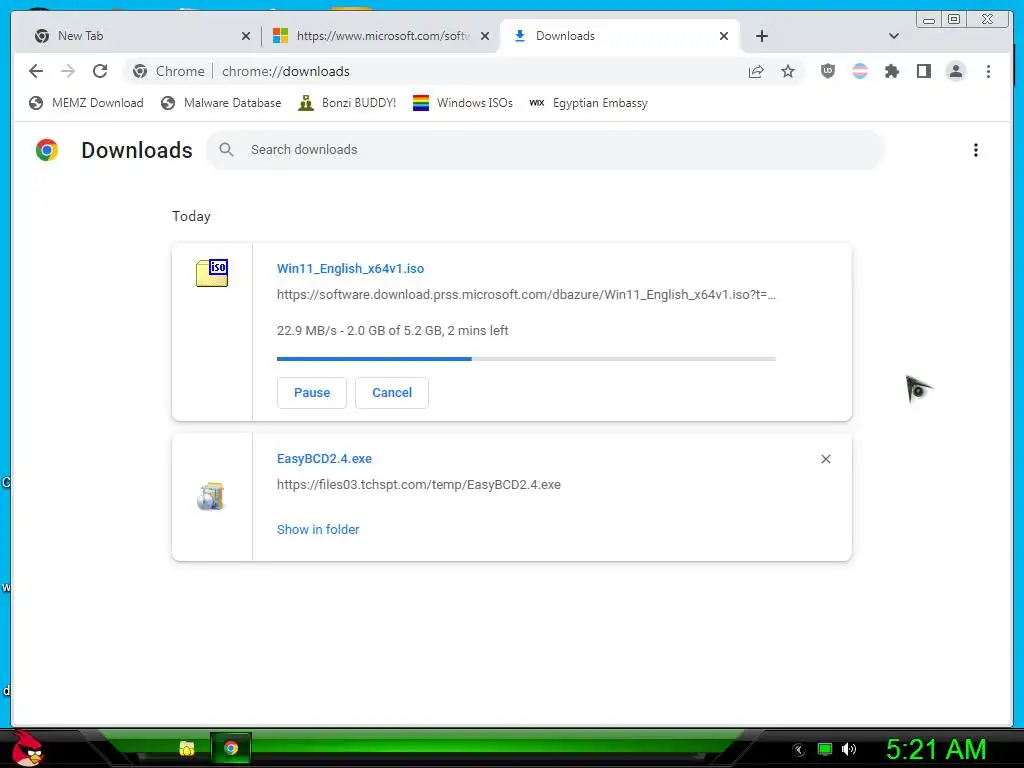The width and height of the screenshot is (1024, 768).
Task: Click the EasyBCD tchspt.com source URL
Action: point(419,485)
